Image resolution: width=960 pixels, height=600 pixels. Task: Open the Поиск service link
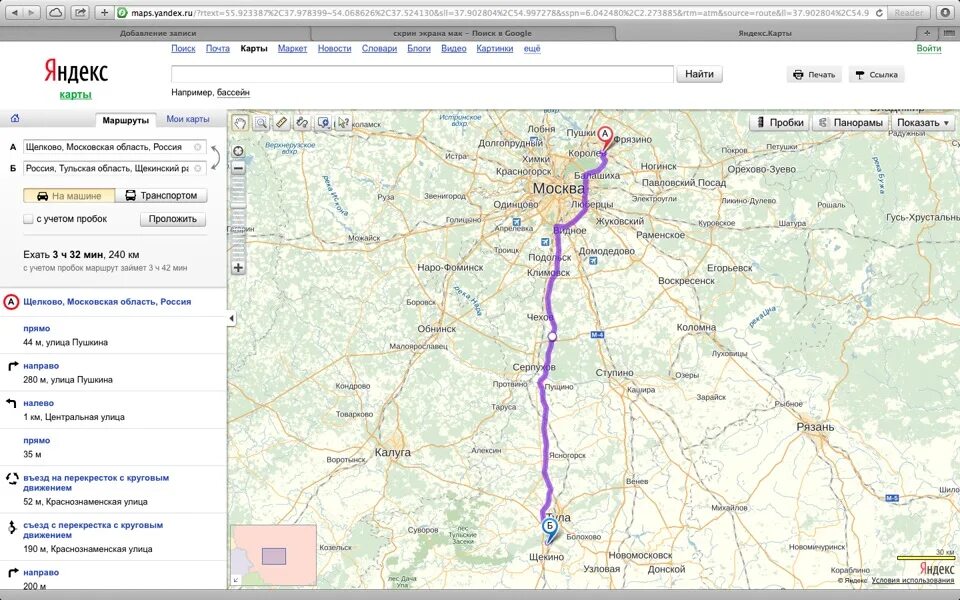click(x=183, y=48)
